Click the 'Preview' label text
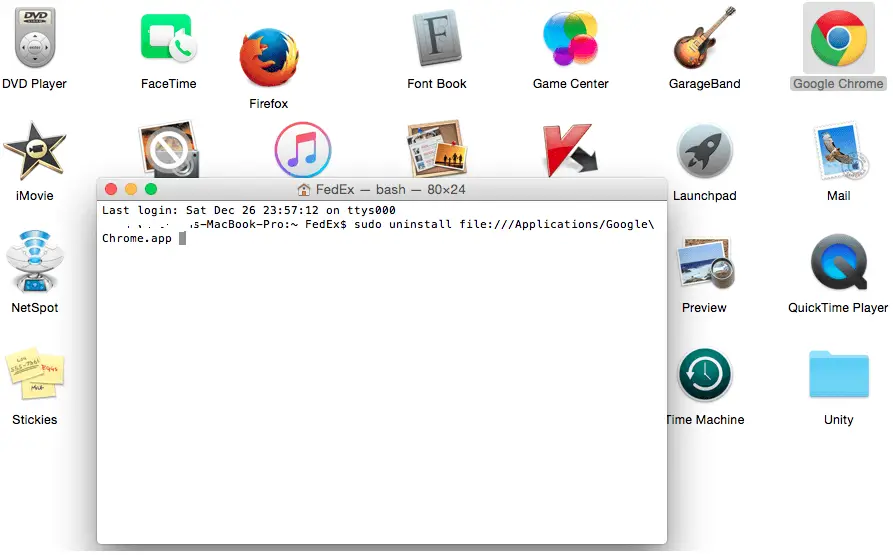The image size is (893, 555). coord(704,308)
